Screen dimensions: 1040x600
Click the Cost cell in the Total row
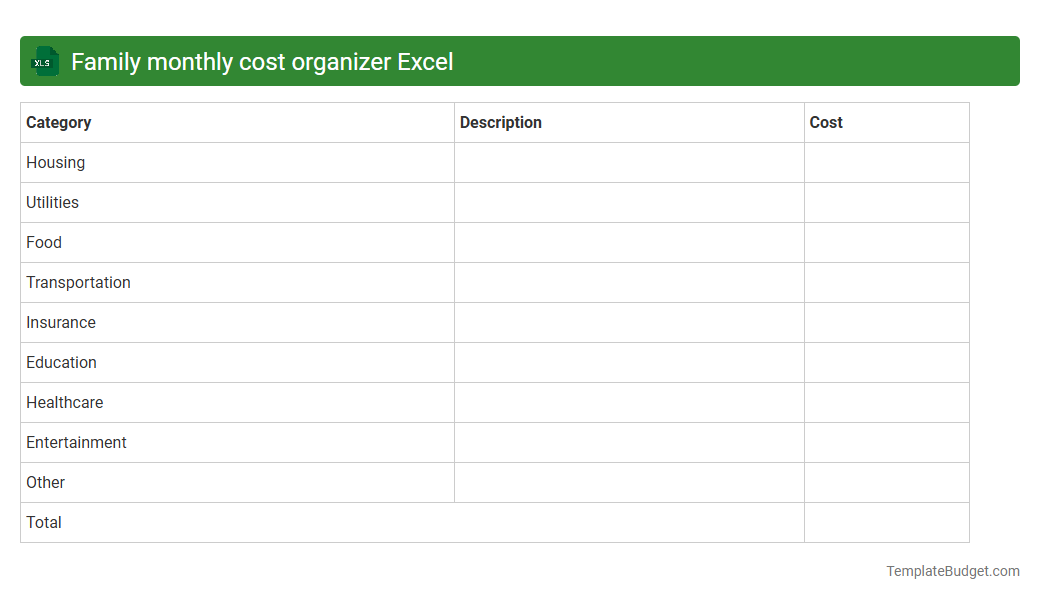click(886, 522)
